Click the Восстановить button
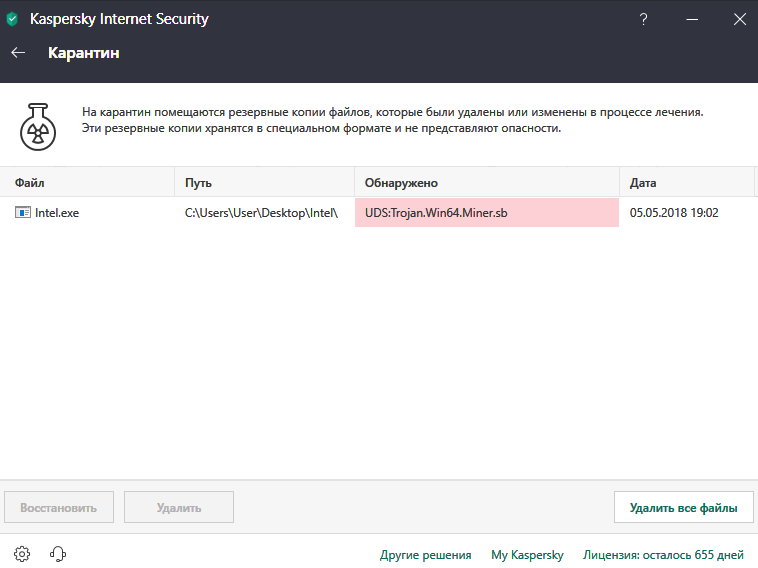The width and height of the screenshot is (758, 568). (59, 508)
